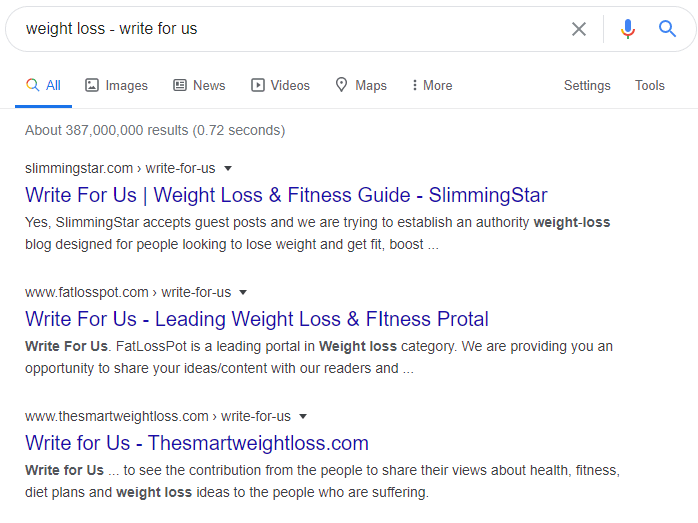Click the Images tab picture icon
This screenshot has height=523, width=698.
[x=92, y=85]
